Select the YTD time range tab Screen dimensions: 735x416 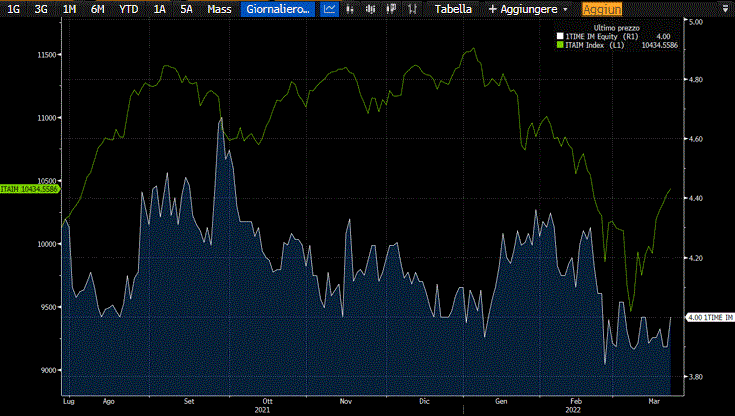point(129,9)
